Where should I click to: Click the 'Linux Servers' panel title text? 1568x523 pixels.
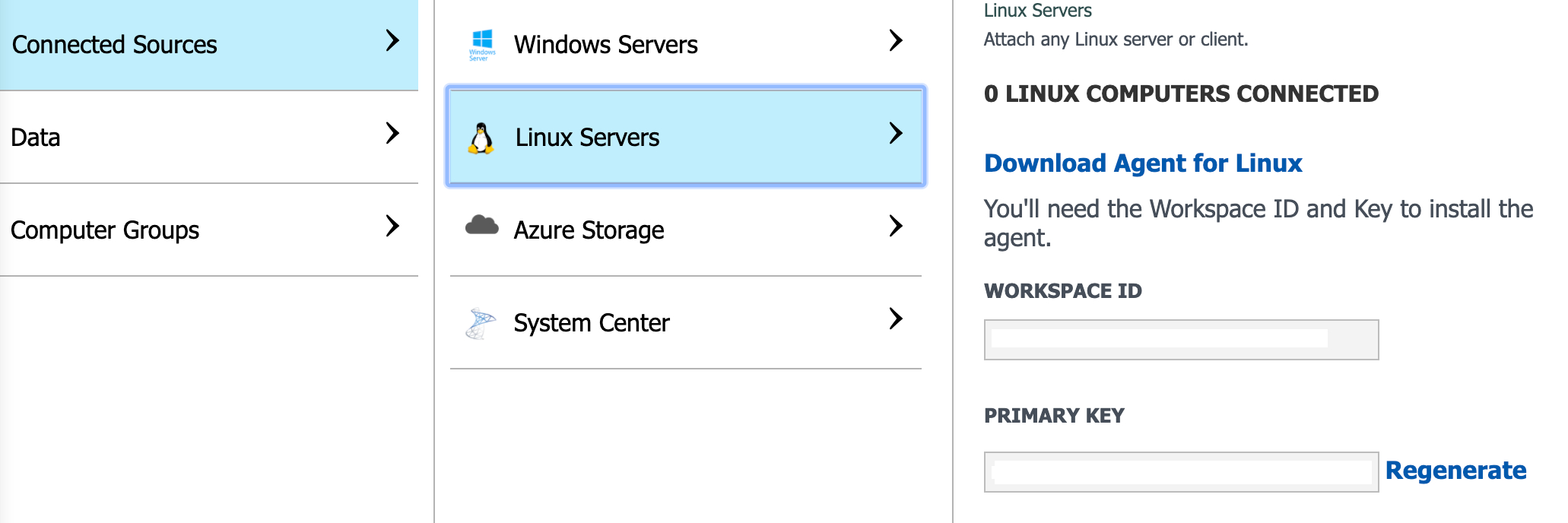[1037, 11]
